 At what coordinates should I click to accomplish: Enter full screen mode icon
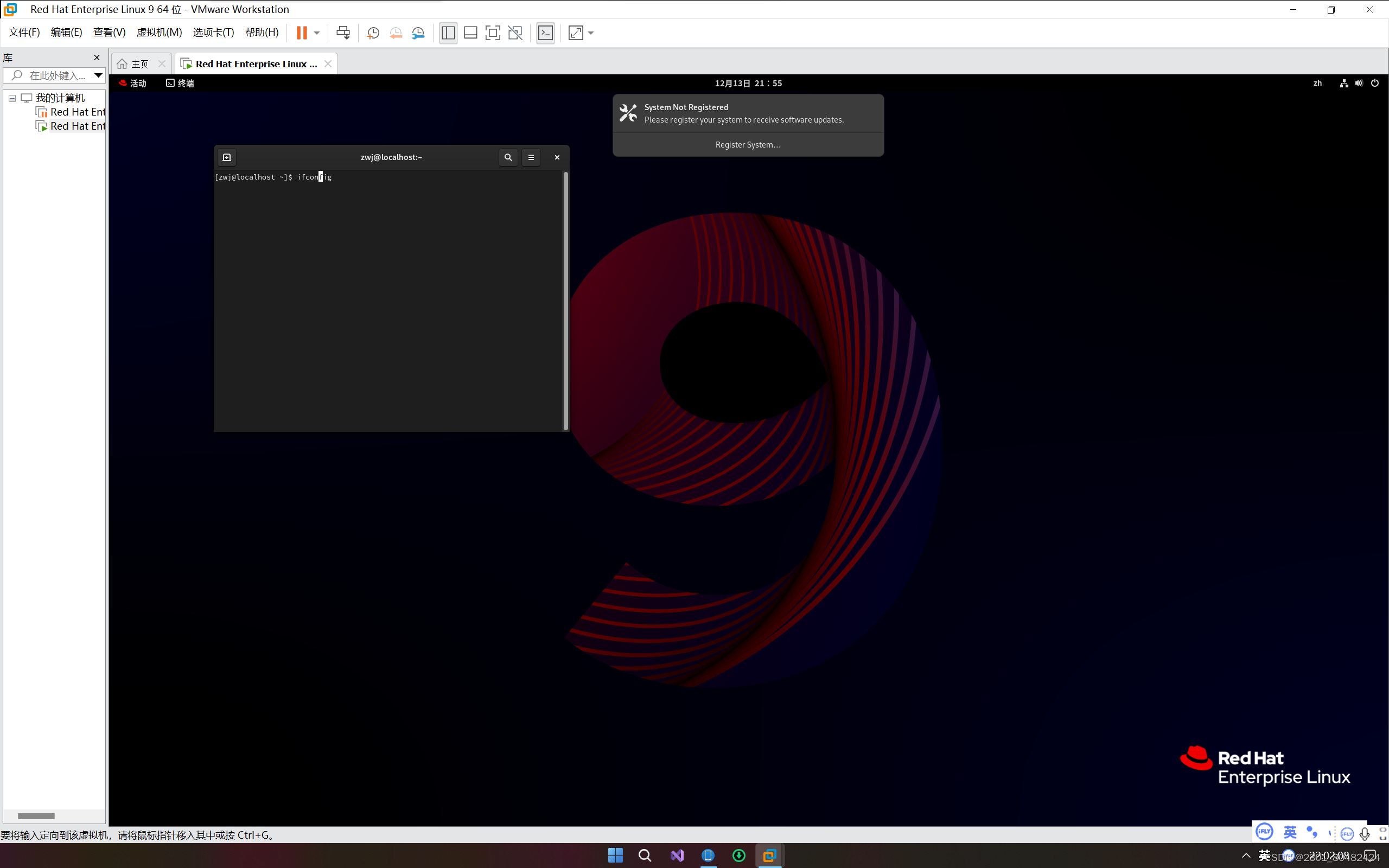[x=493, y=33]
